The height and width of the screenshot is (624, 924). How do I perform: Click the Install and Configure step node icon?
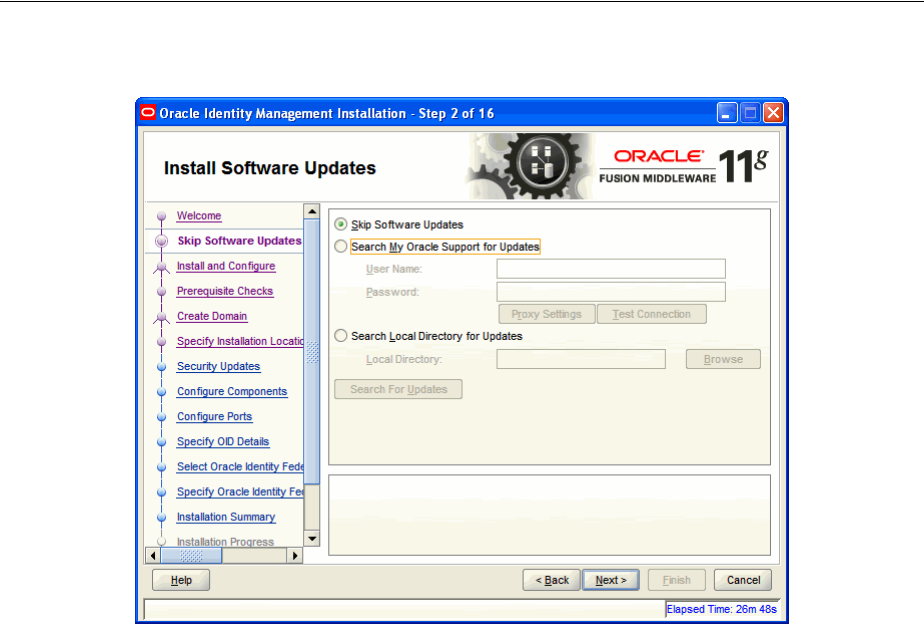pyautogui.click(x=161, y=268)
